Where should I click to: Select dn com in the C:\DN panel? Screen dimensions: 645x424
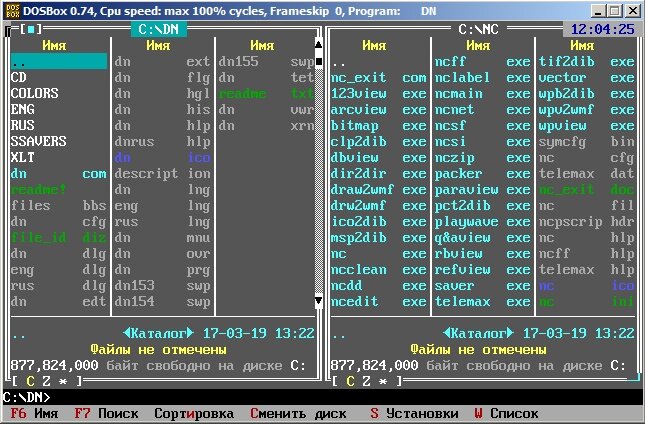58,174
